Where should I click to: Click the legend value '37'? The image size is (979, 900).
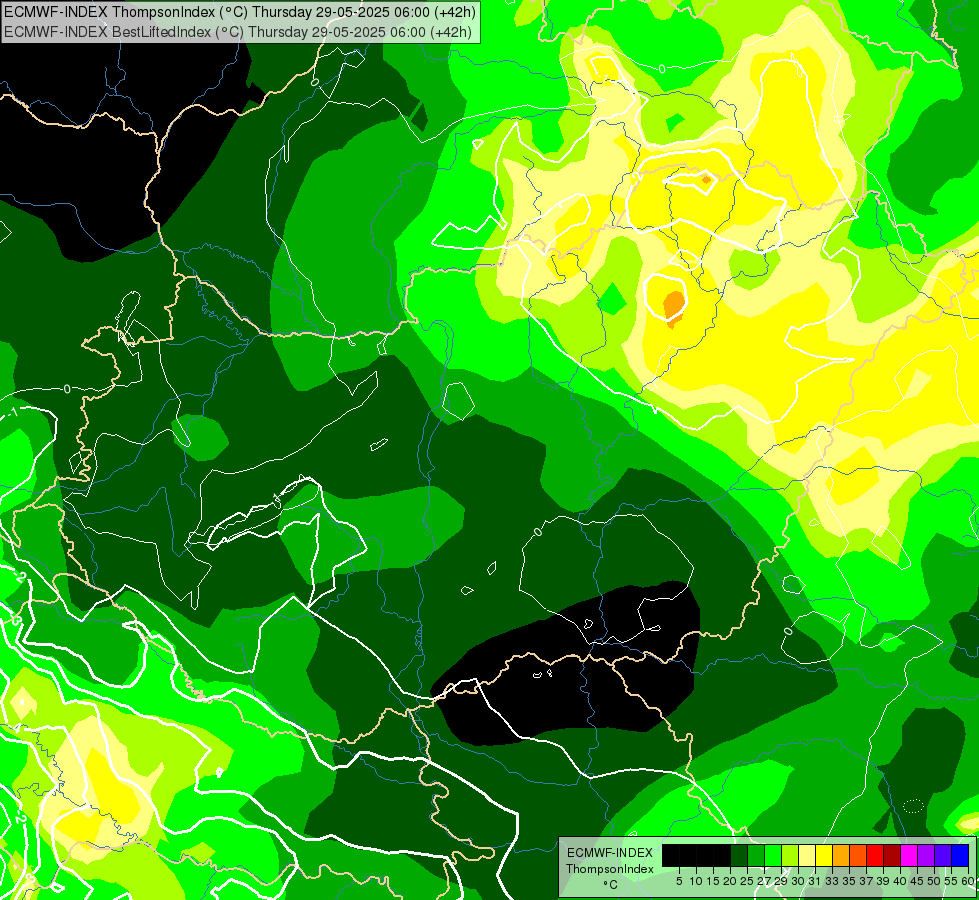866,881
